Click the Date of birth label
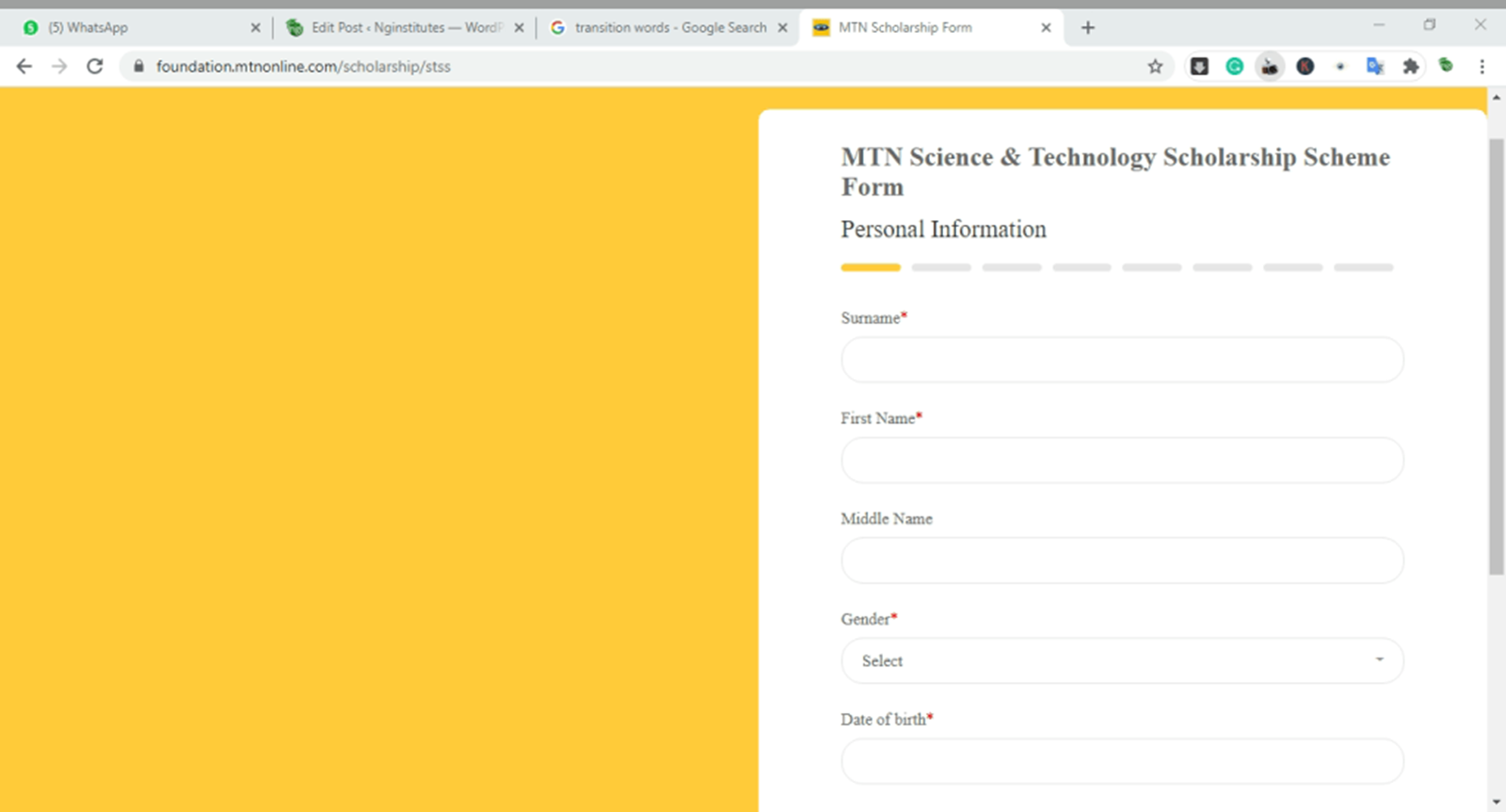This screenshot has height=812, width=1506. coord(887,719)
